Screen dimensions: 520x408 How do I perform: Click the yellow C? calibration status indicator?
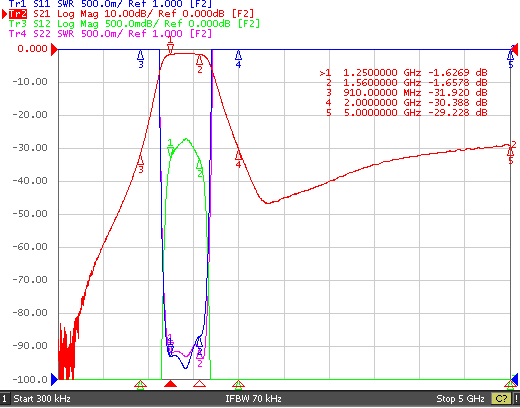point(501,399)
